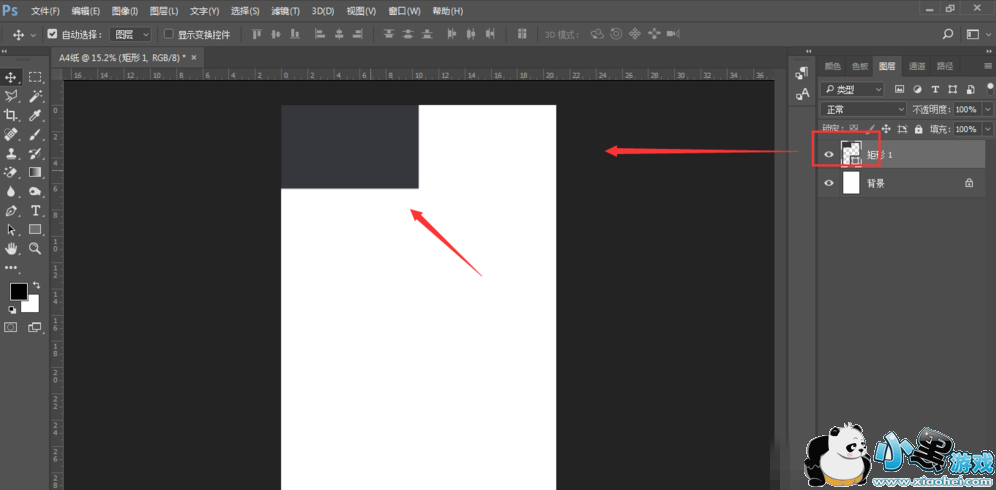Click the foreground color swatch
The image size is (996, 490).
coord(18,291)
